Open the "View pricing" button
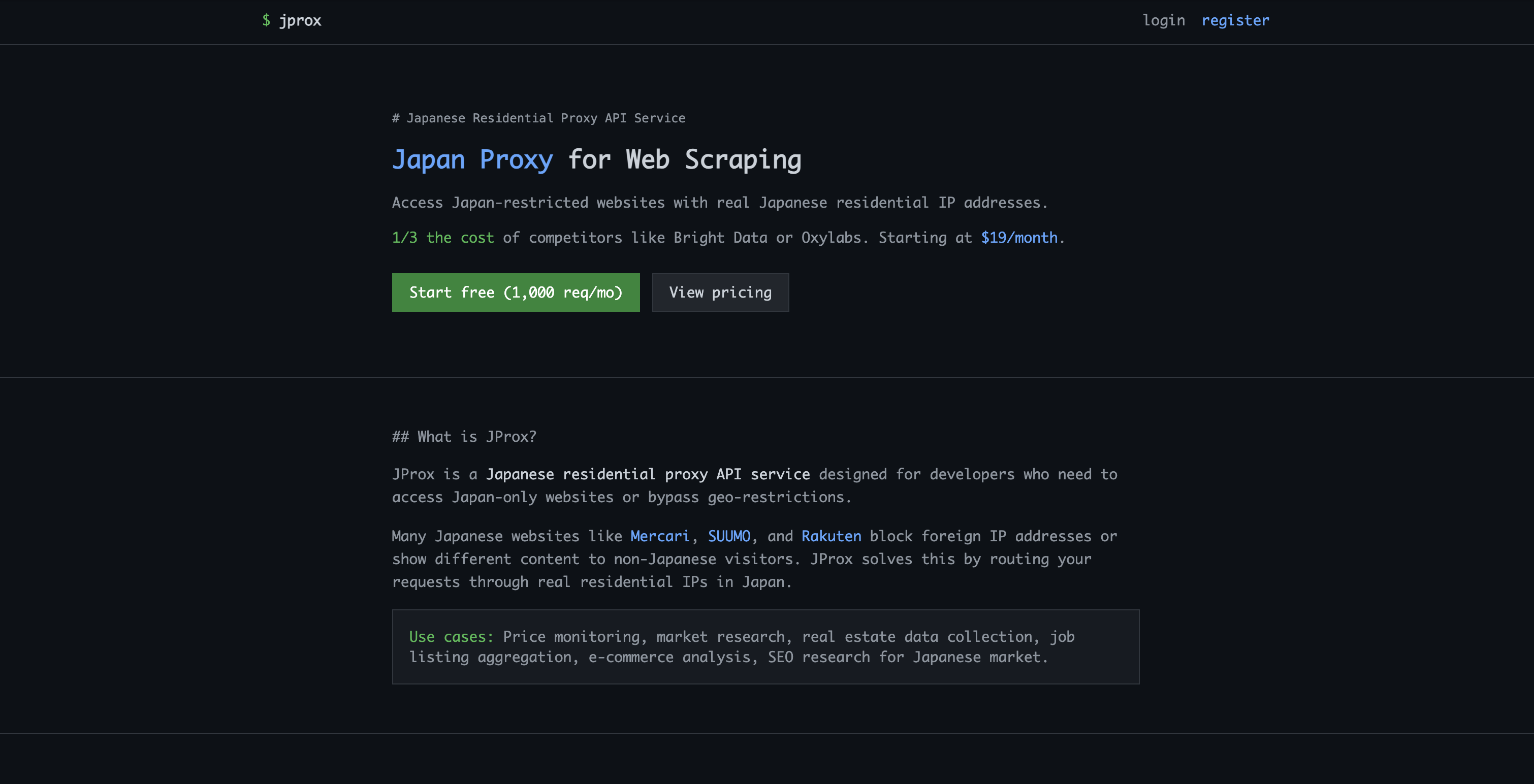1534x784 pixels. [720, 292]
